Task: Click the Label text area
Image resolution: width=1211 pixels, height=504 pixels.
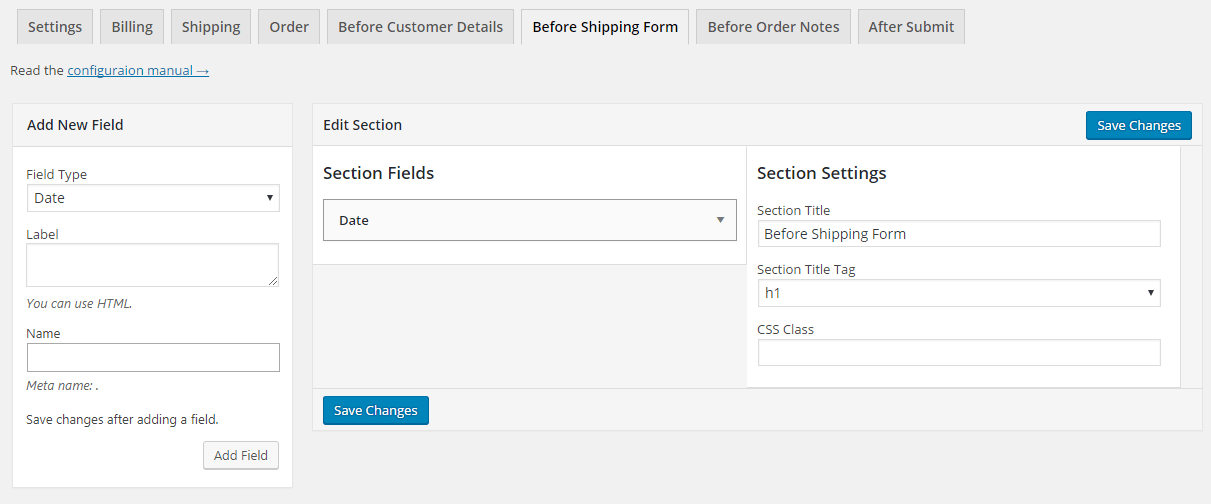Action: click(x=153, y=265)
